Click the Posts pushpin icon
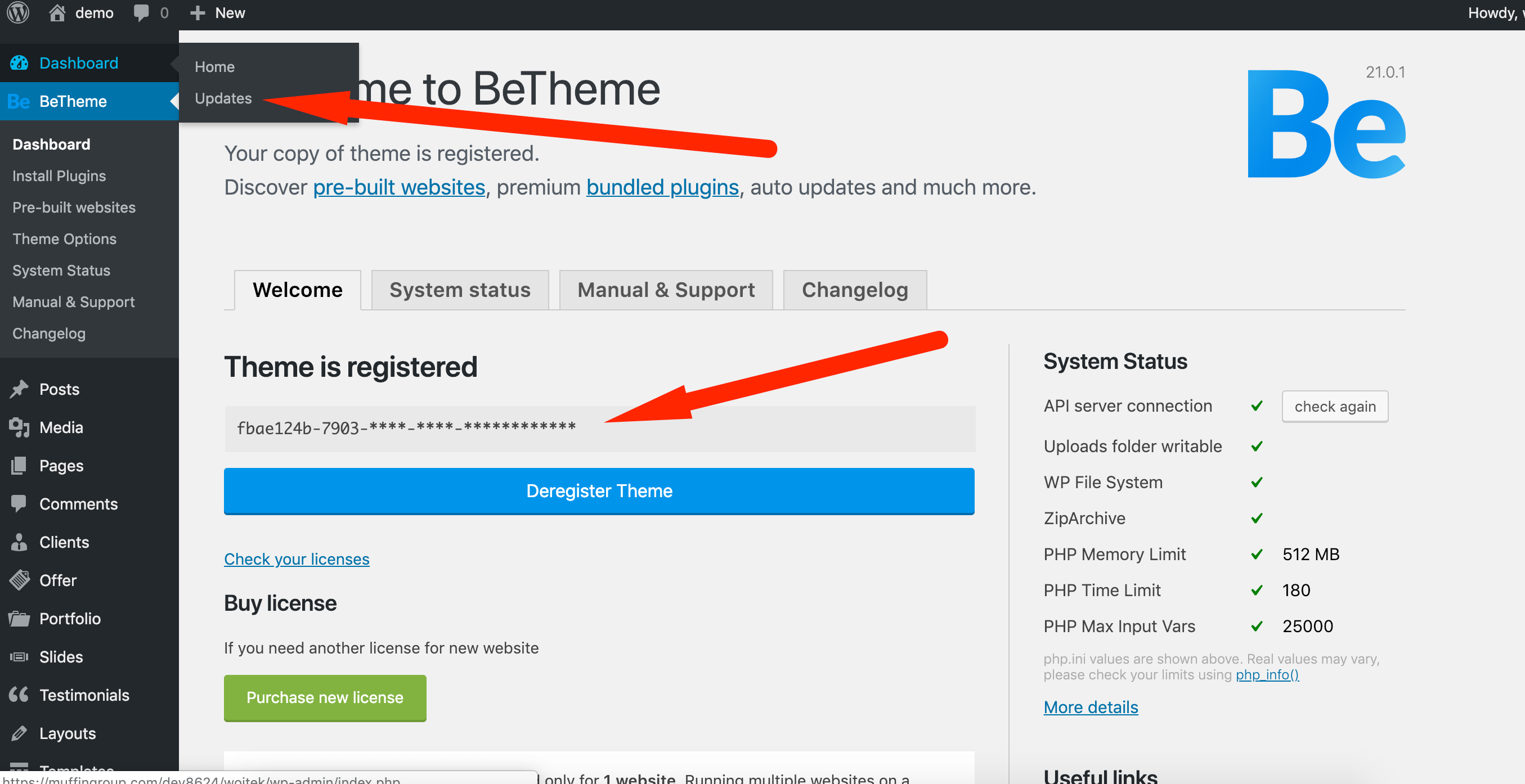 point(19,389)
